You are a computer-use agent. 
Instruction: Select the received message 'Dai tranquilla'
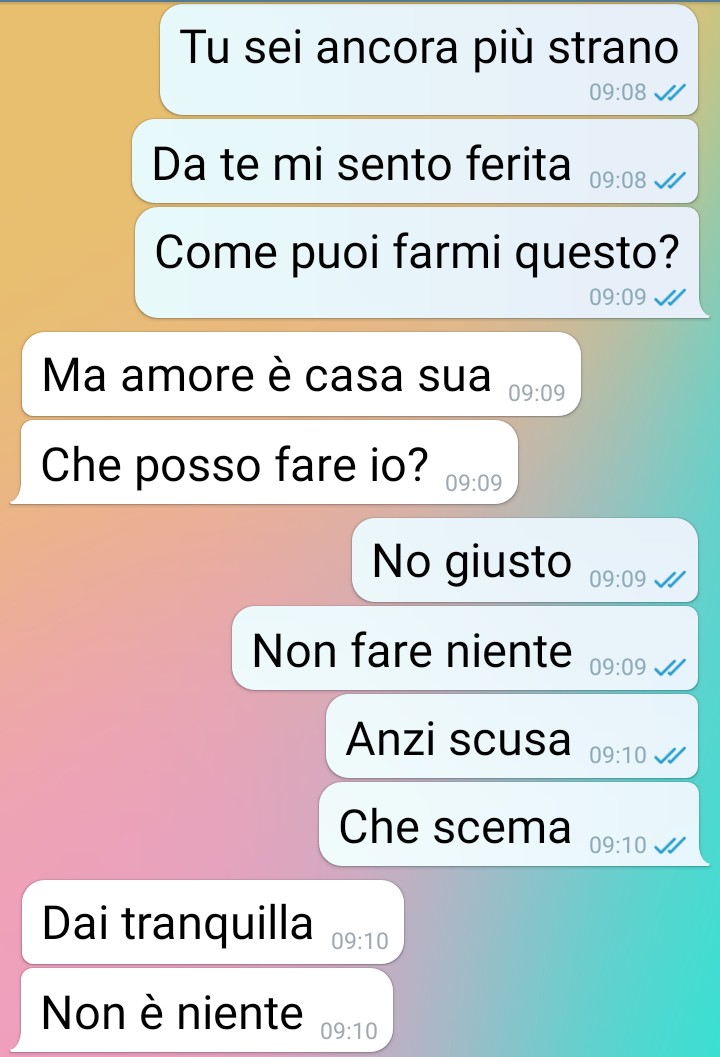[213, 922]
